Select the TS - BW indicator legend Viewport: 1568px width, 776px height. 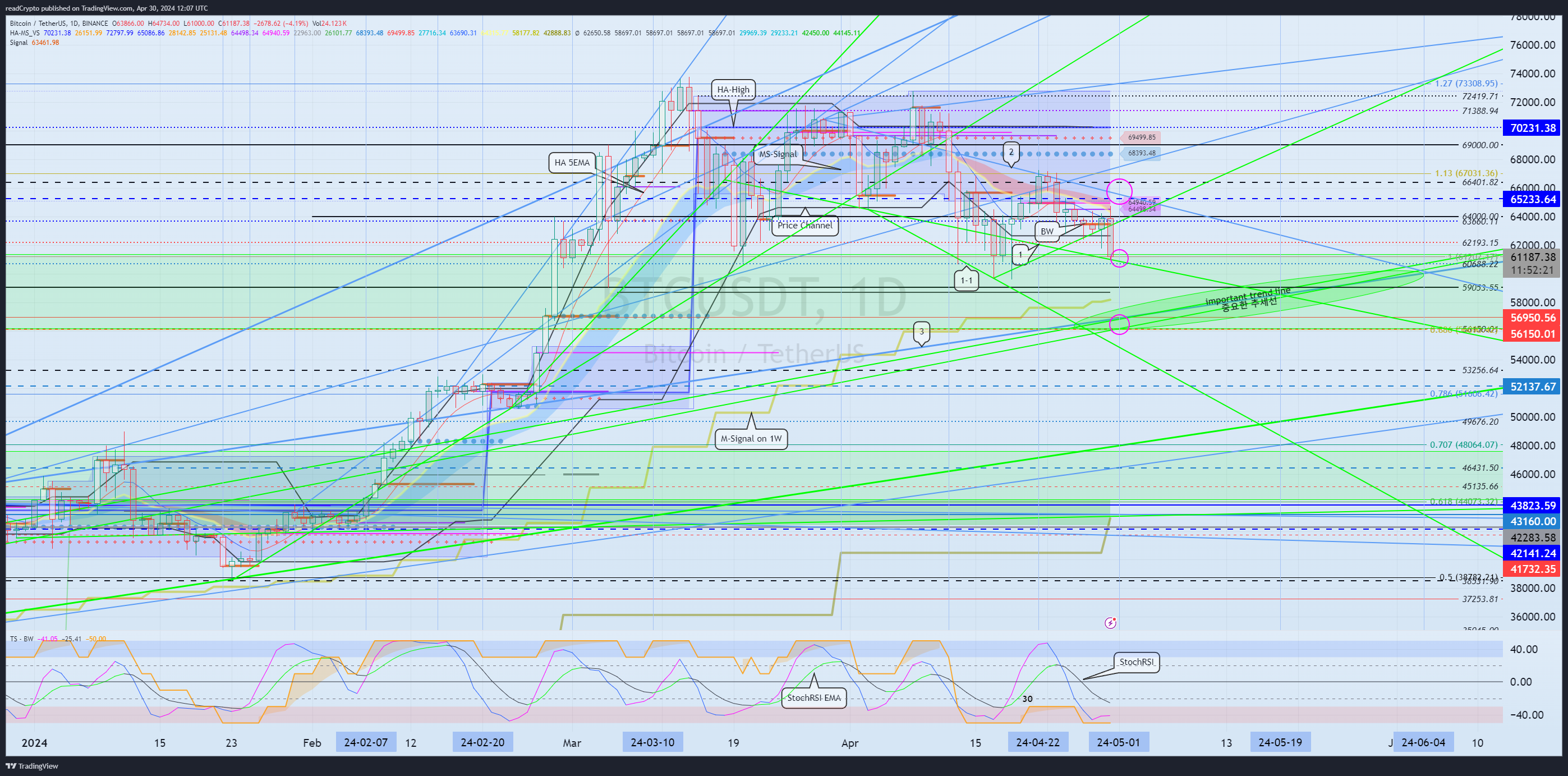22,639
